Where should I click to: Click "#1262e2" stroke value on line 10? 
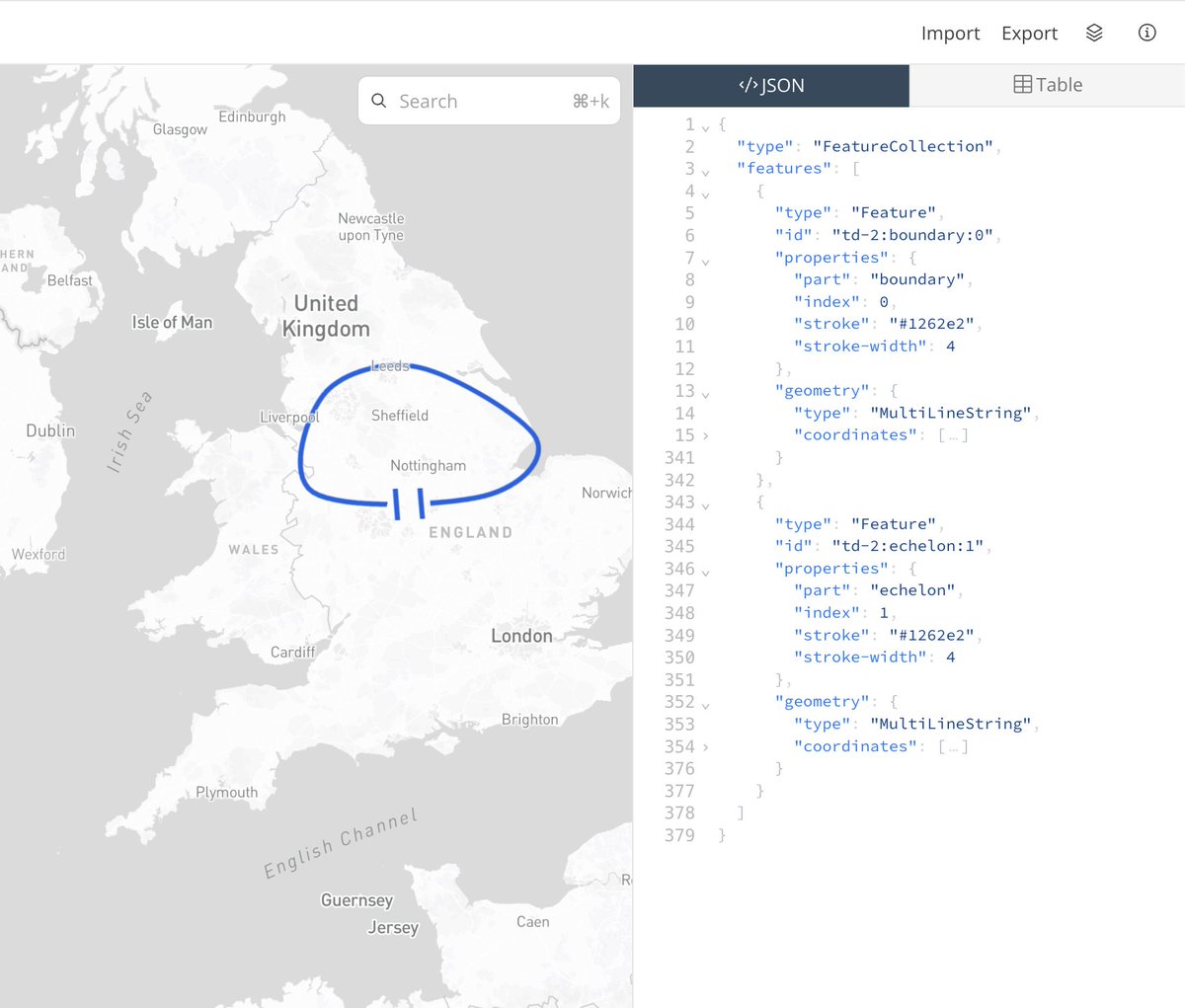point(931,324)
